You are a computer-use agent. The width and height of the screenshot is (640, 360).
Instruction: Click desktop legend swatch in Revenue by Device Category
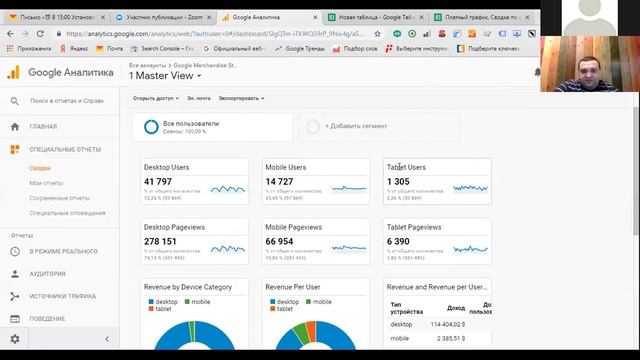point(151,302)
